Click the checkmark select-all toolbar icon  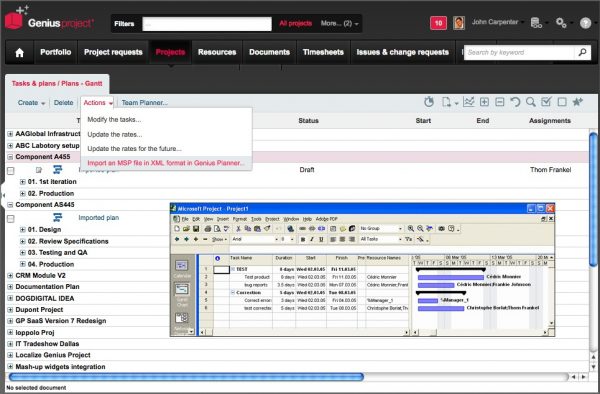pos(546,102)
